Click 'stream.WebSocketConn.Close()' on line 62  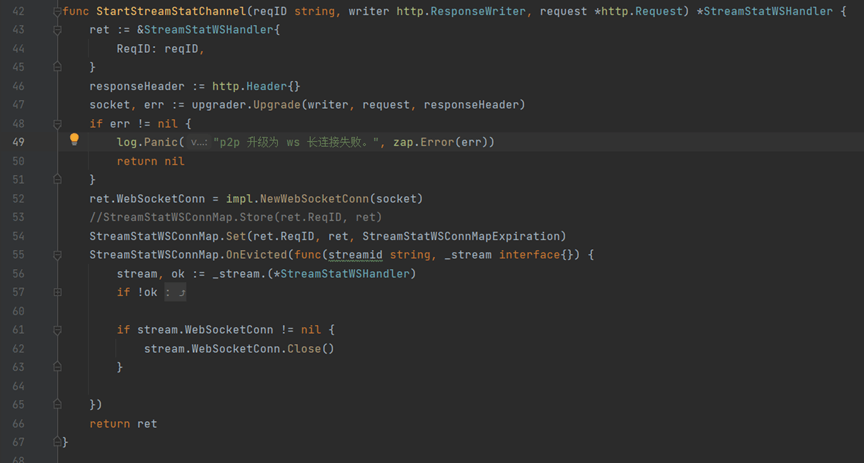pyautogui.click(x=239, y=348)
